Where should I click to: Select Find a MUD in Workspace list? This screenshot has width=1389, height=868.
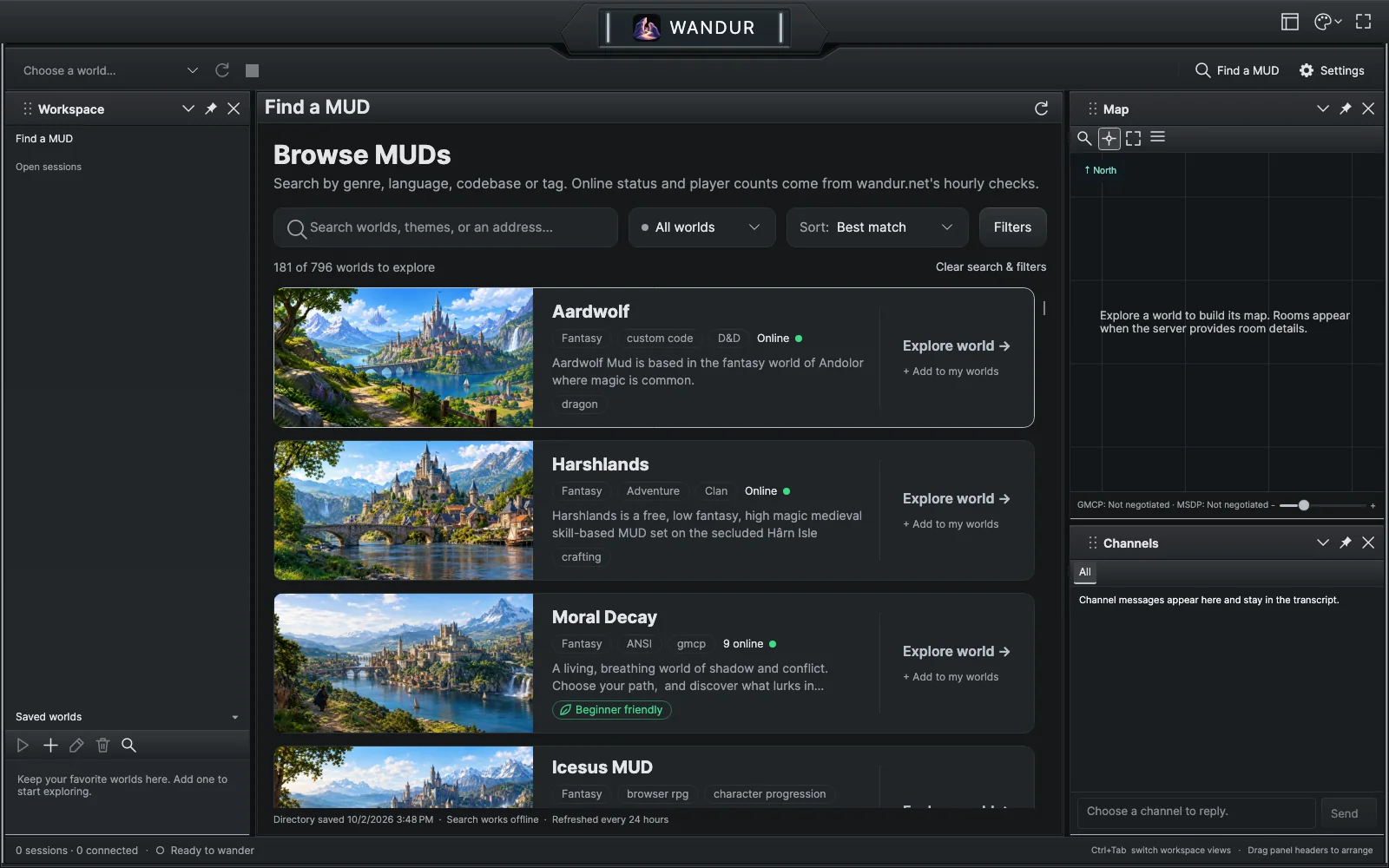click(x=44, y=139)
